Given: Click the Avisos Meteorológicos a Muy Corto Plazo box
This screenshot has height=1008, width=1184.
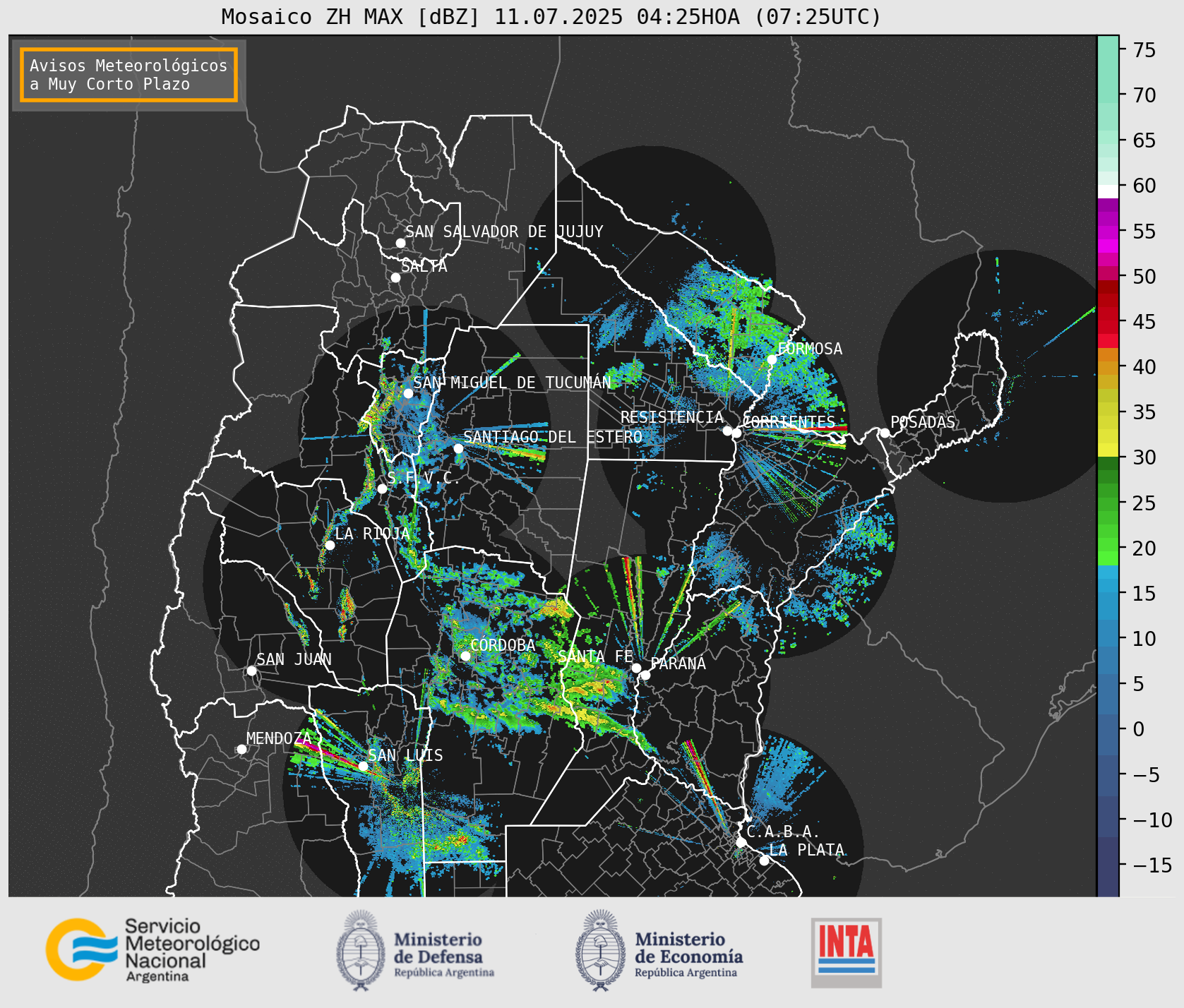Looking at the screenshot, I should pyautogui.click(x=128, y=75).
